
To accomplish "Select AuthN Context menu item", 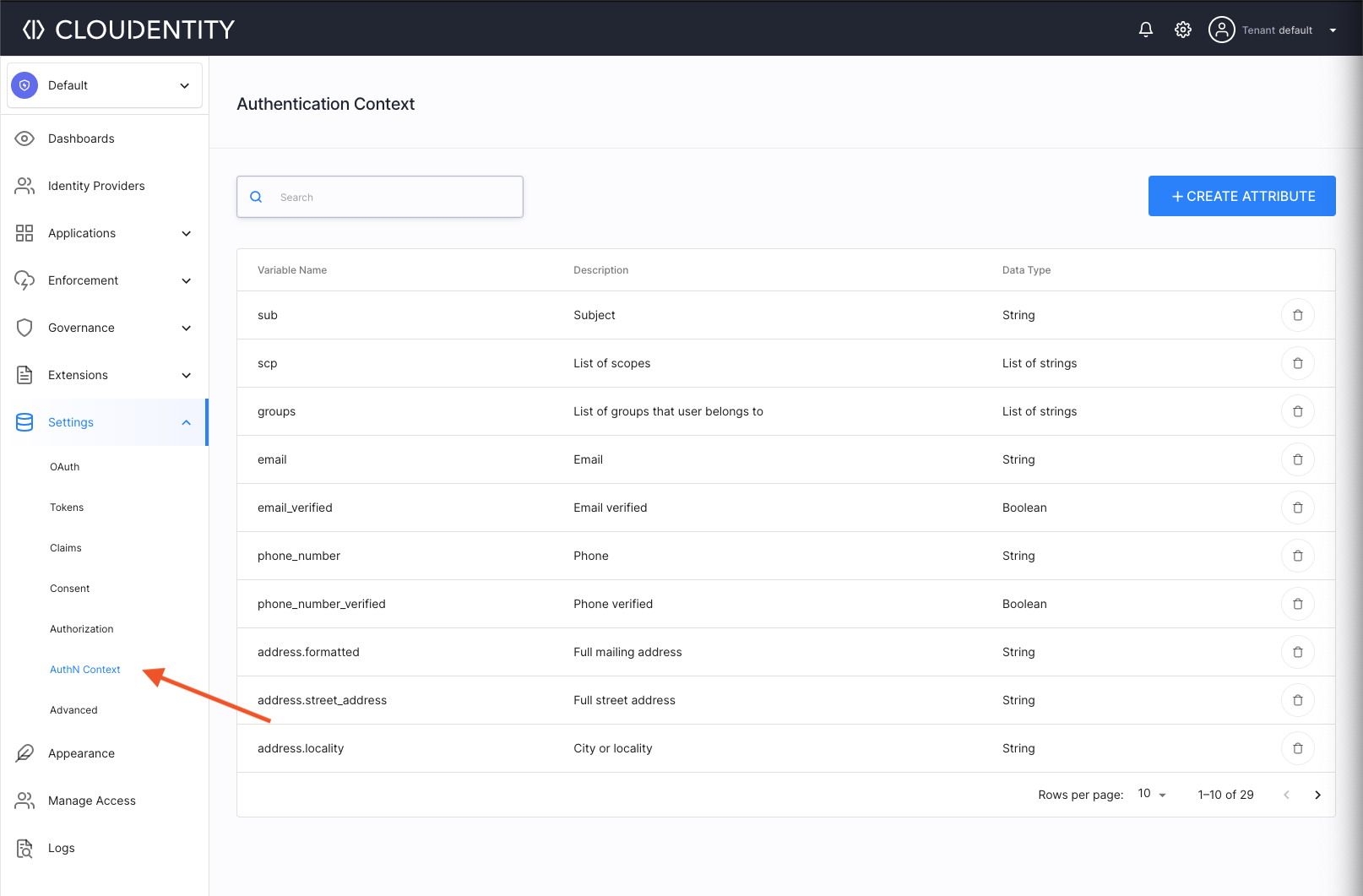I will pos(85,670).
